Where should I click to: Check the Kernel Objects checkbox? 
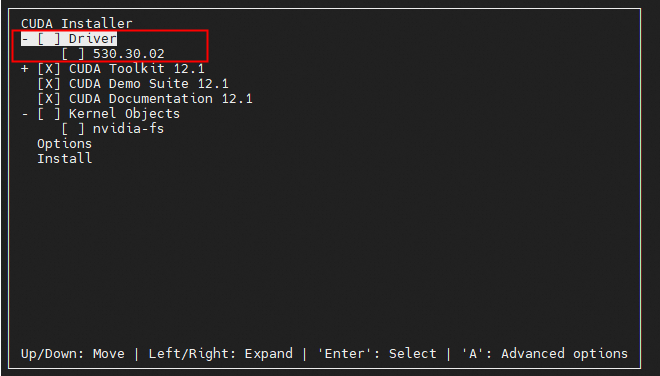(x=49, y=114)
